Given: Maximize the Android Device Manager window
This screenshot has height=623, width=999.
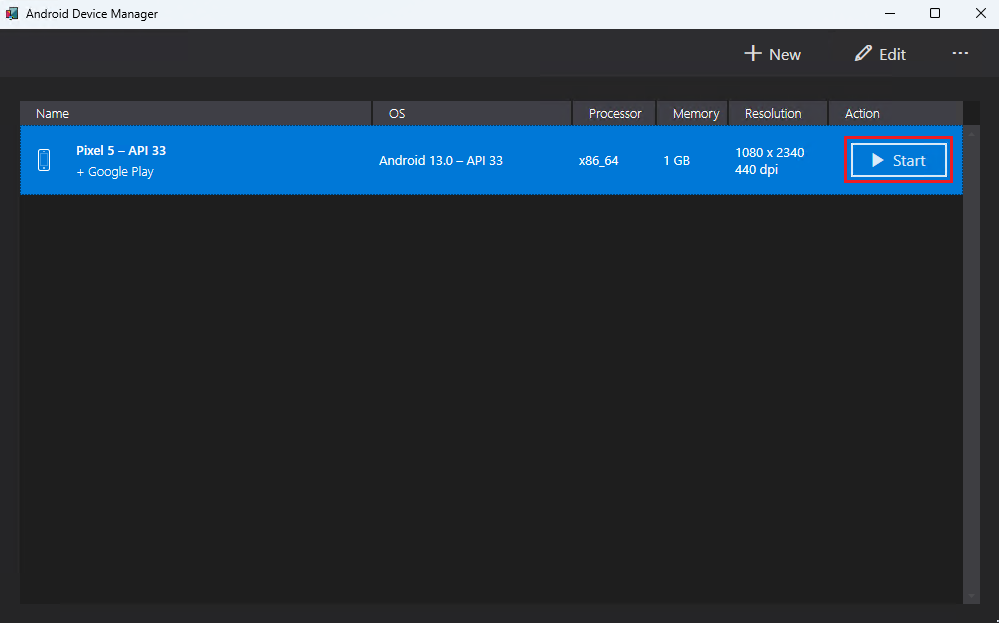Looking at the screenshot, I should 934,14.
